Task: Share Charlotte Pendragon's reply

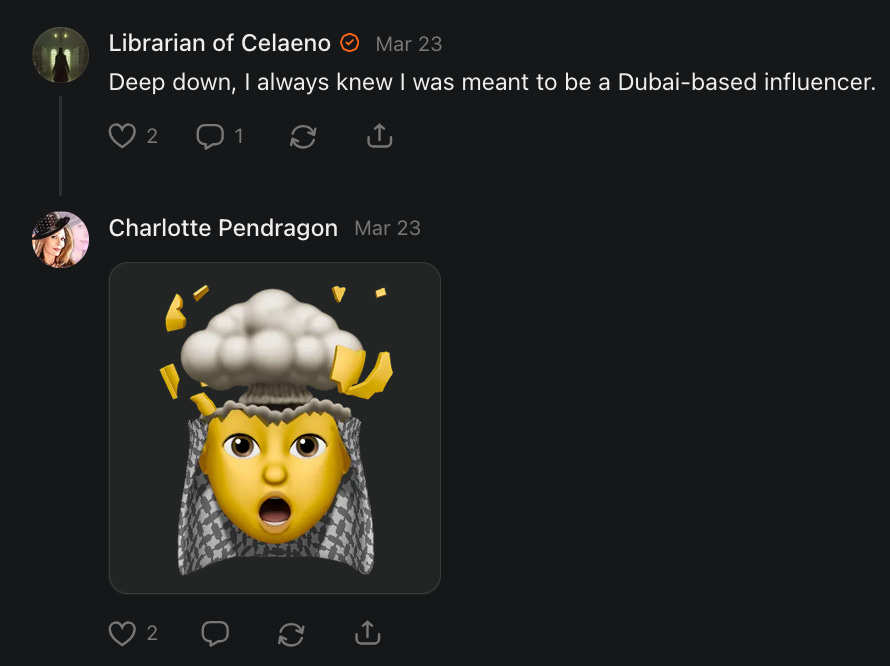Action: (x=368, y=633)
